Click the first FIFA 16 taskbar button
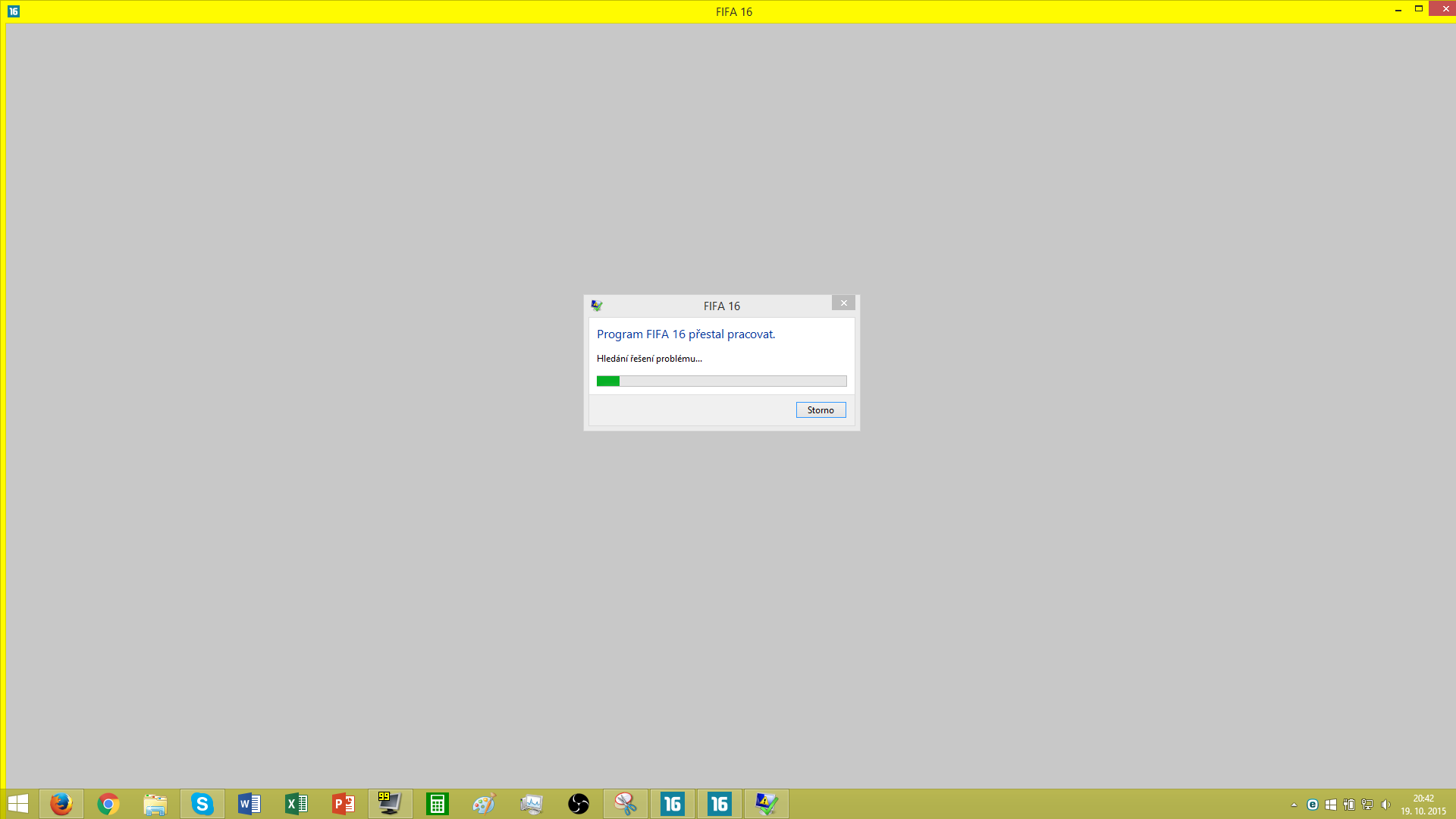Image resolution: width=1456 pixels, height=819 pixels. 673,804
